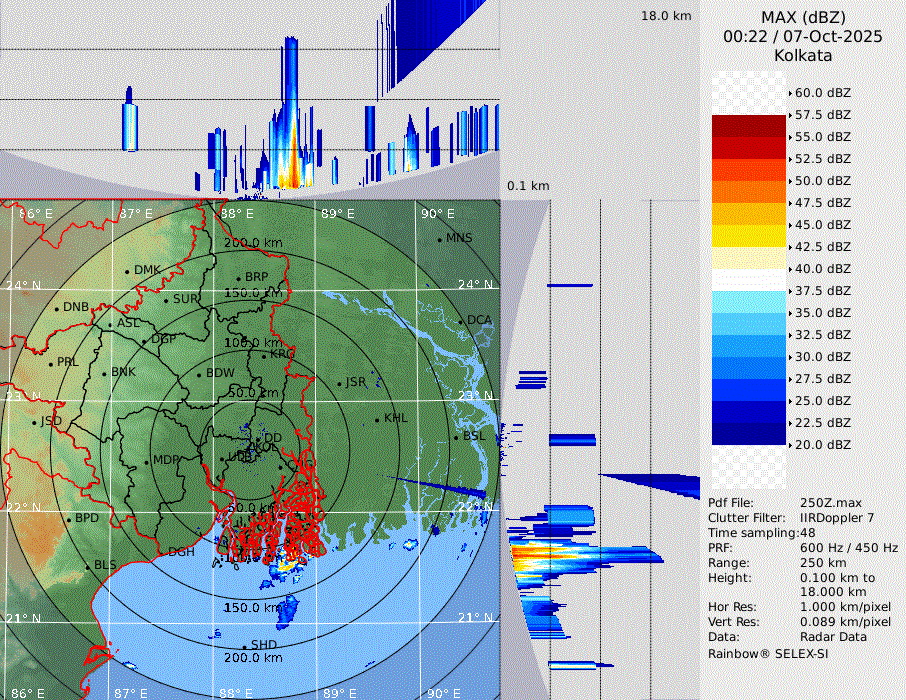Click the 18.0 km height label
The width and height of the screenshot is (906, 700).
coord(666,16)
